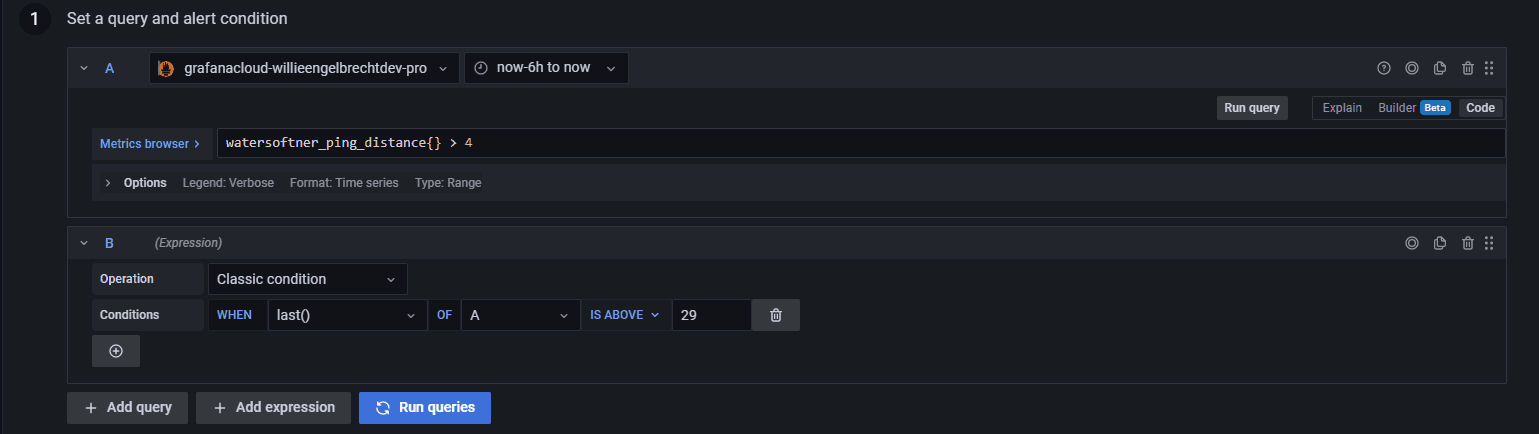Open the now-6h to now time range
1539x434 pixels.
coord(546,68)
